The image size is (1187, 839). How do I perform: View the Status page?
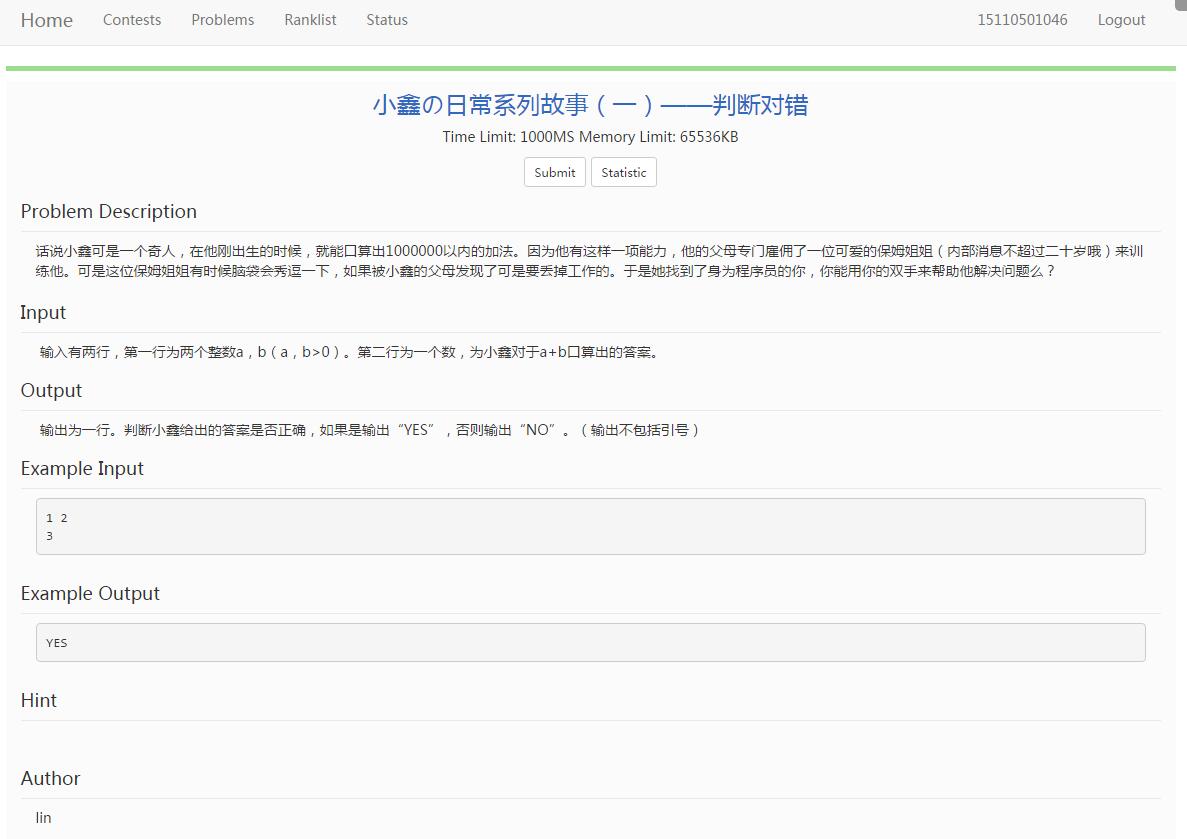[x=387, y=20]
